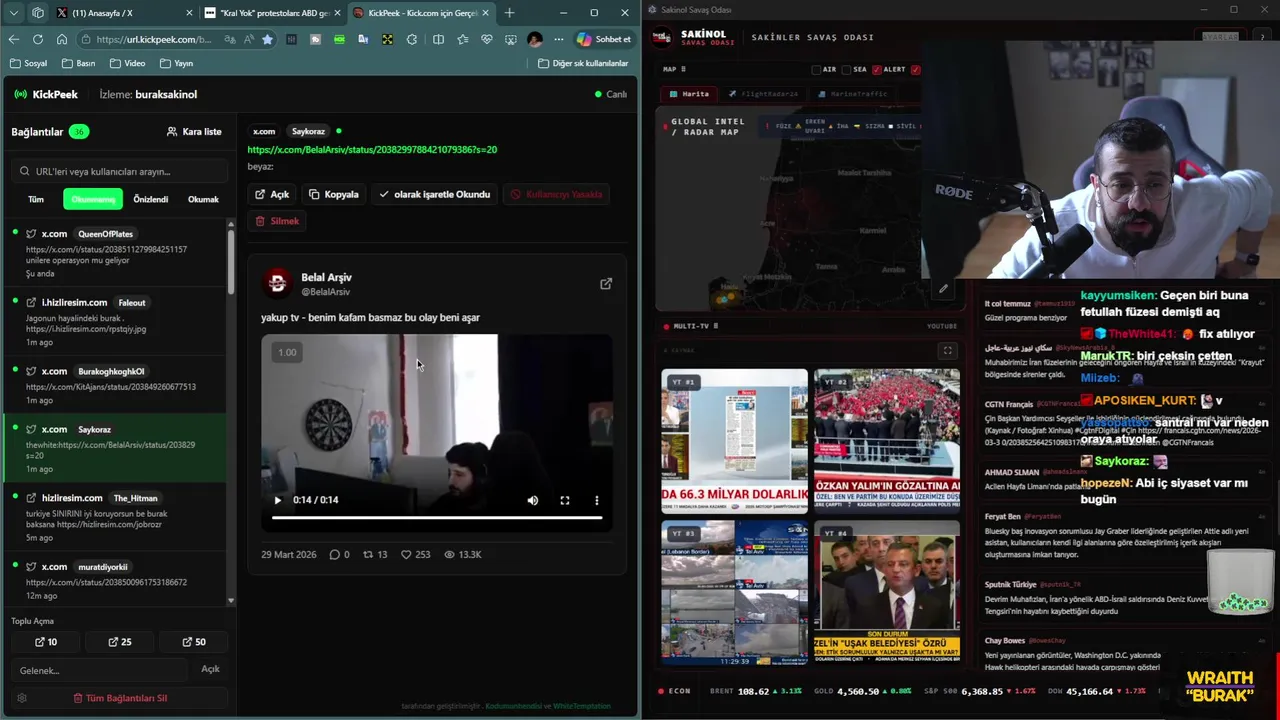Open the Edge extensions puzzle icon
The height and width of the screenshot is (720, 1280).
tap(412, 39)
